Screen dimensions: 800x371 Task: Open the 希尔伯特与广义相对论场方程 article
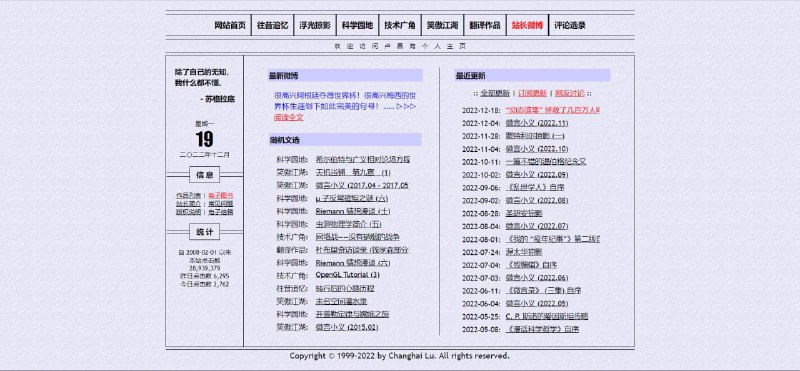click(363, 159)
